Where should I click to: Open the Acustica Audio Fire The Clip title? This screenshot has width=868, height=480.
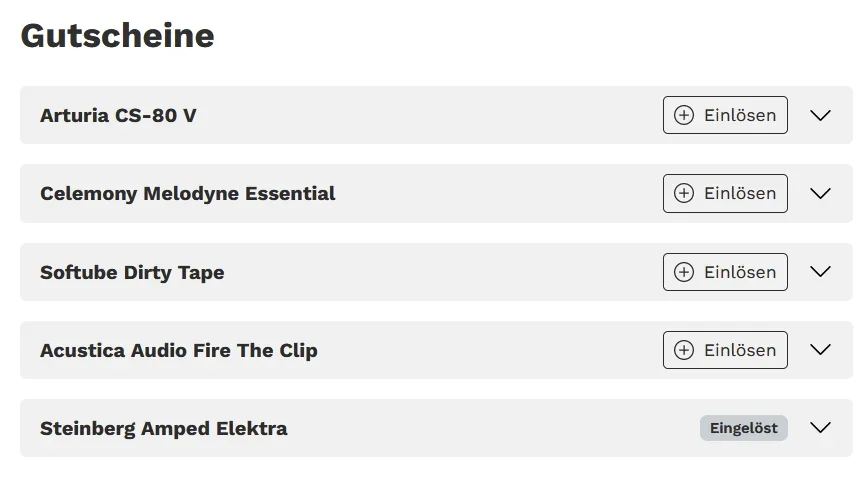179,350
